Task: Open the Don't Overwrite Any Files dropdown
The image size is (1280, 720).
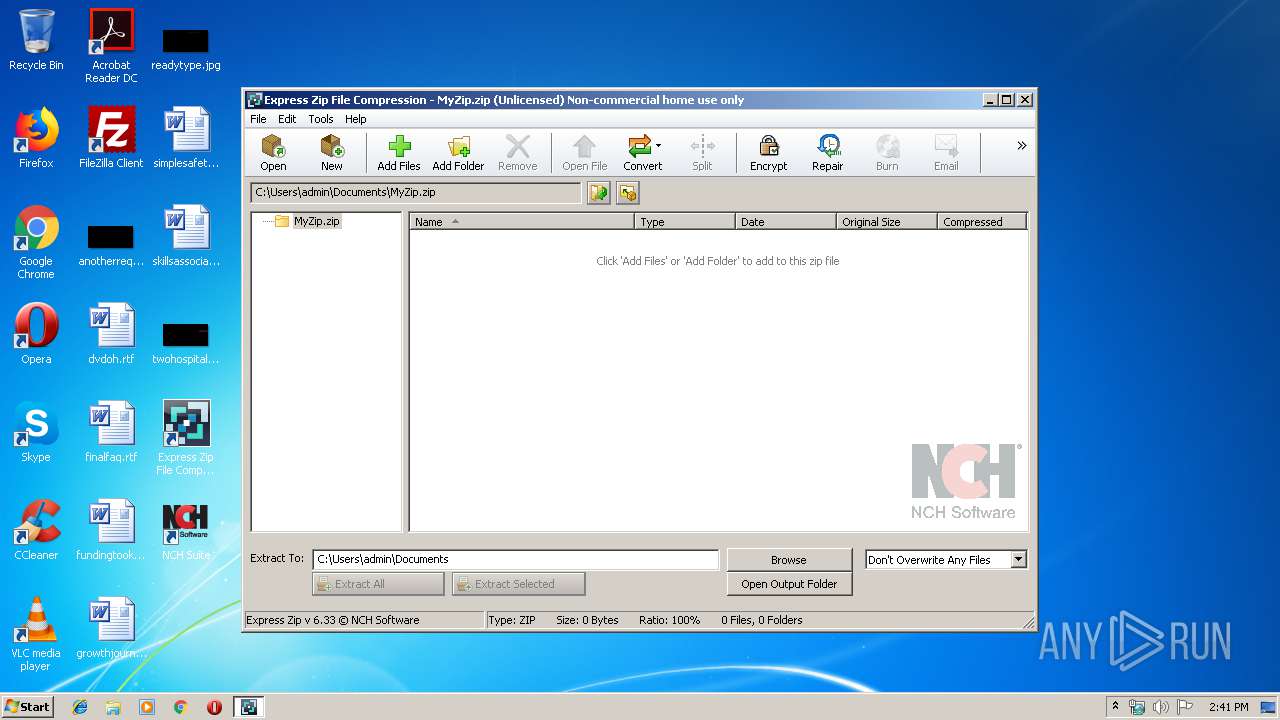Action: click(x=1018, y=560)
